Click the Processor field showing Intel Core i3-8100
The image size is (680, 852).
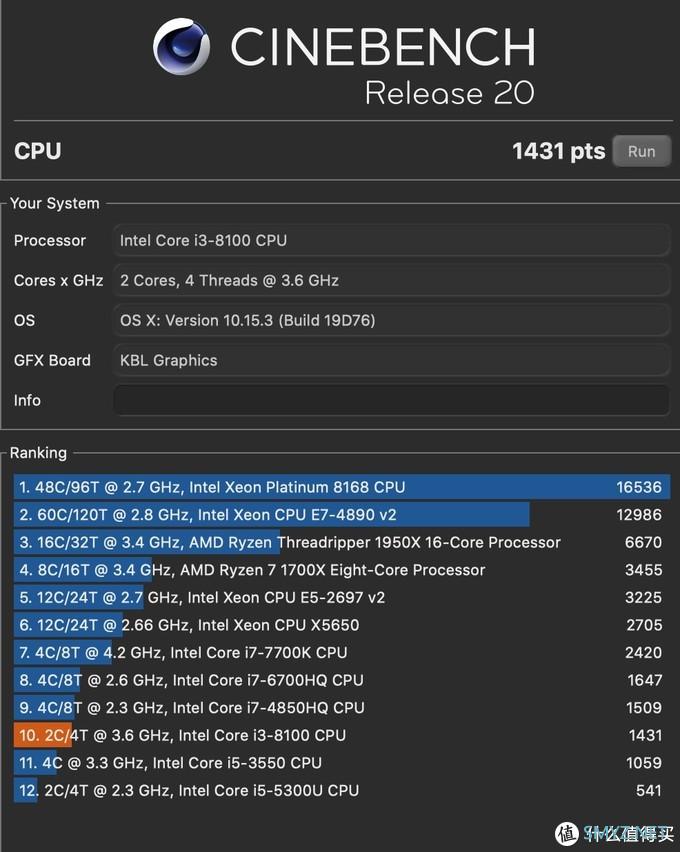[391, 240]
